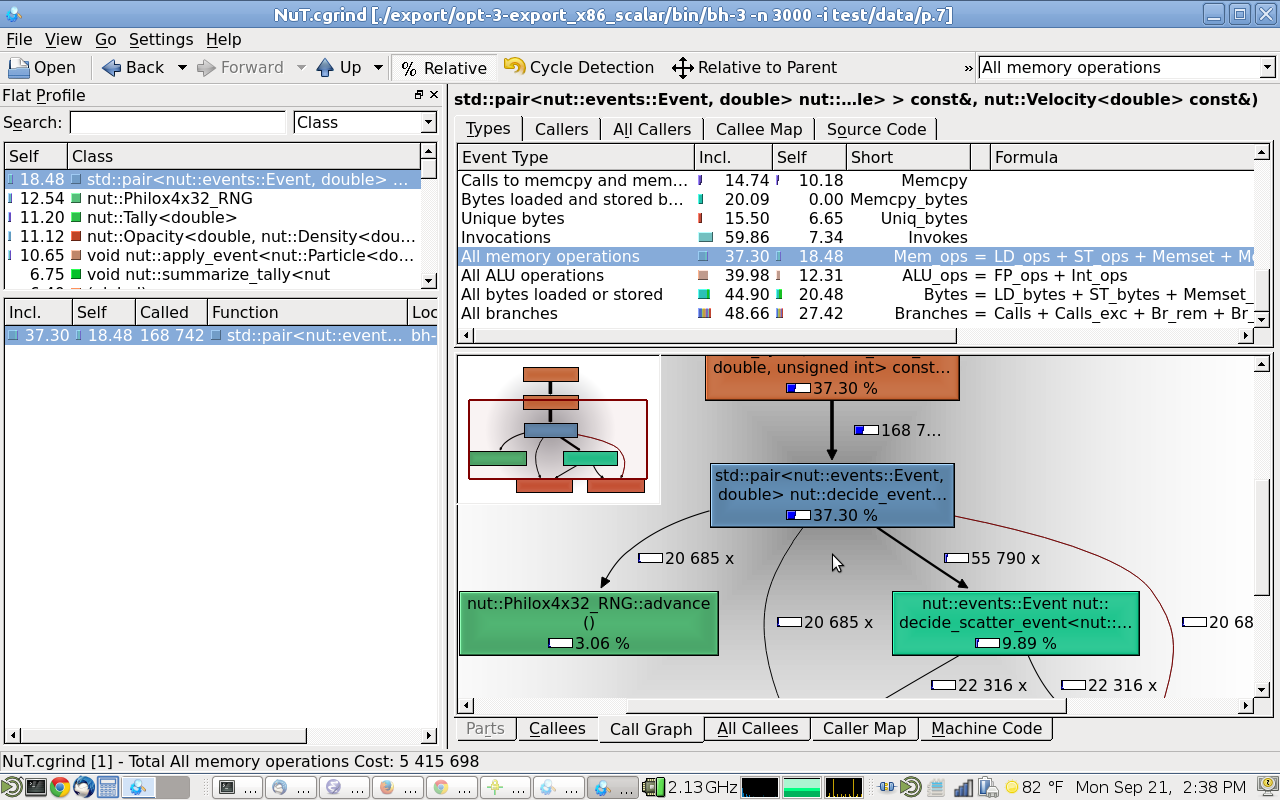The height and width of the screenshot is (800, 1280).
Task: Launch Chrome from the taskbar
Action: click(x=59, y=787)
